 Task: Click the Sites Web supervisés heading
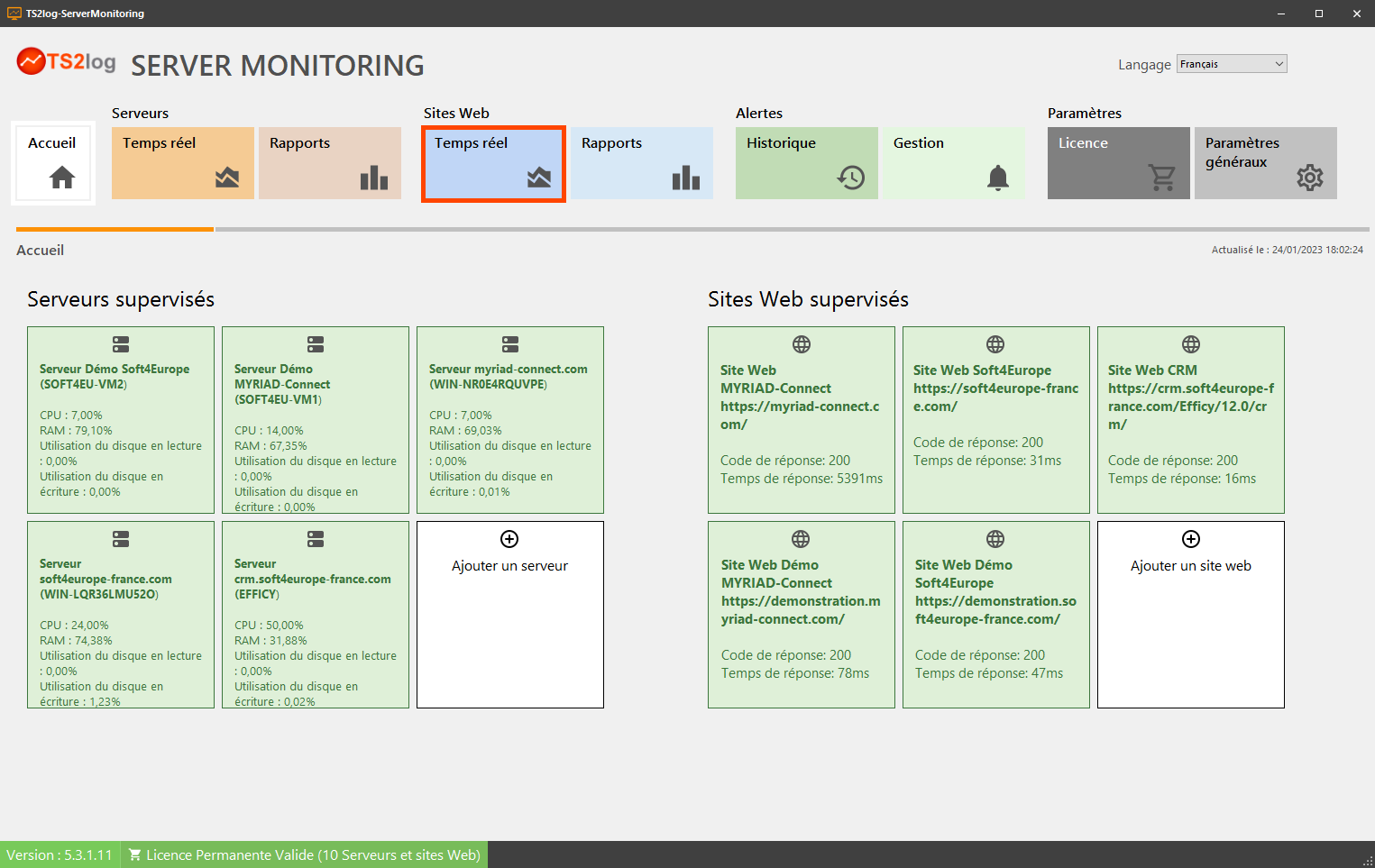(x=808, y=299)
